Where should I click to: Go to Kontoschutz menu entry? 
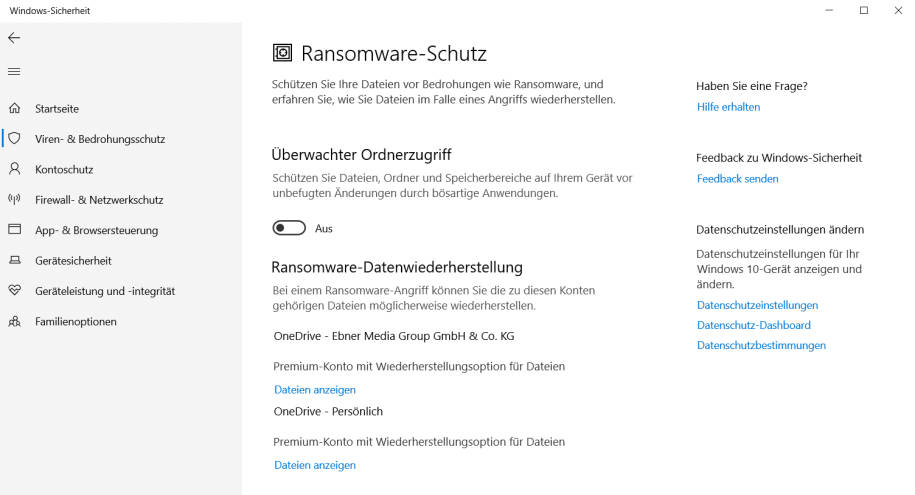point(64,170)
